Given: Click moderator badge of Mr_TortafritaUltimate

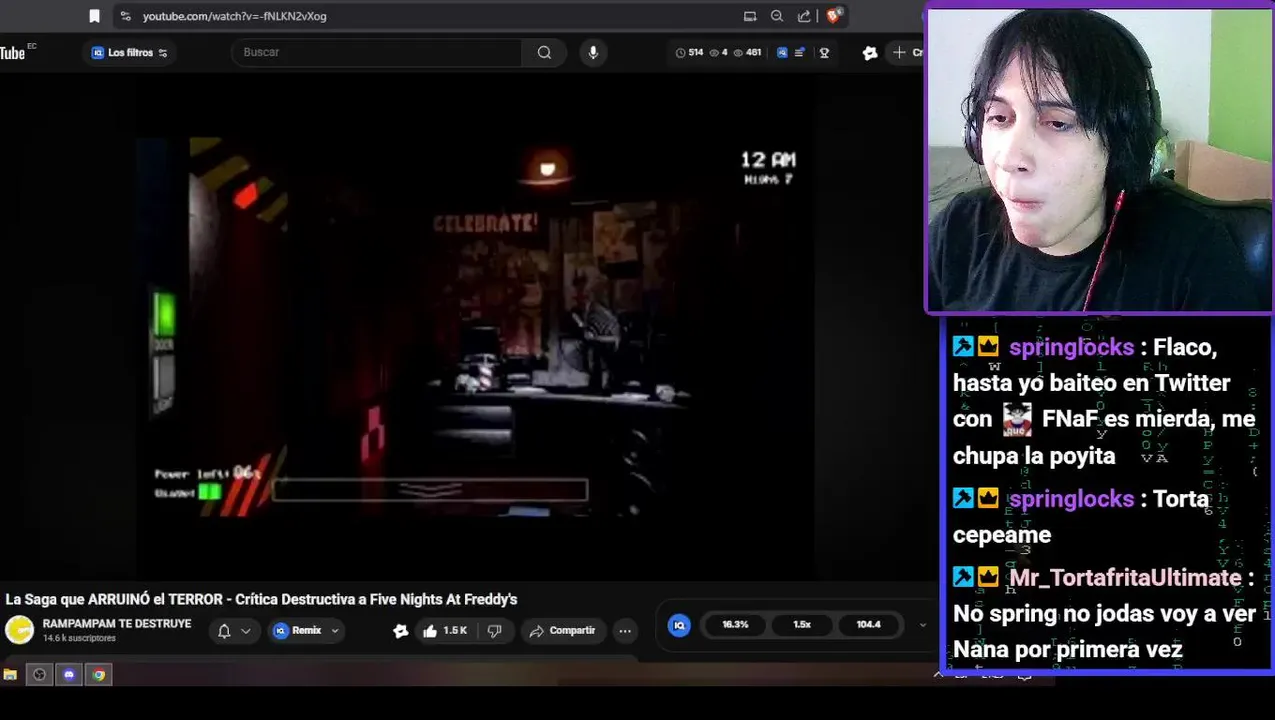Looking at the screenshot, I should tap(963, 577).
